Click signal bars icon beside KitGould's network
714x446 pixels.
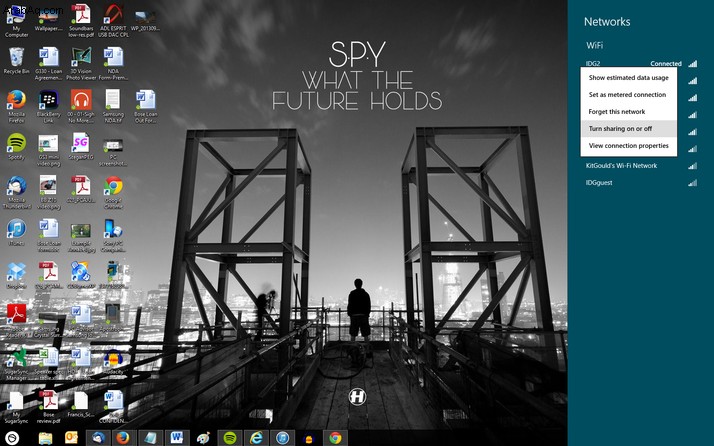693,166
